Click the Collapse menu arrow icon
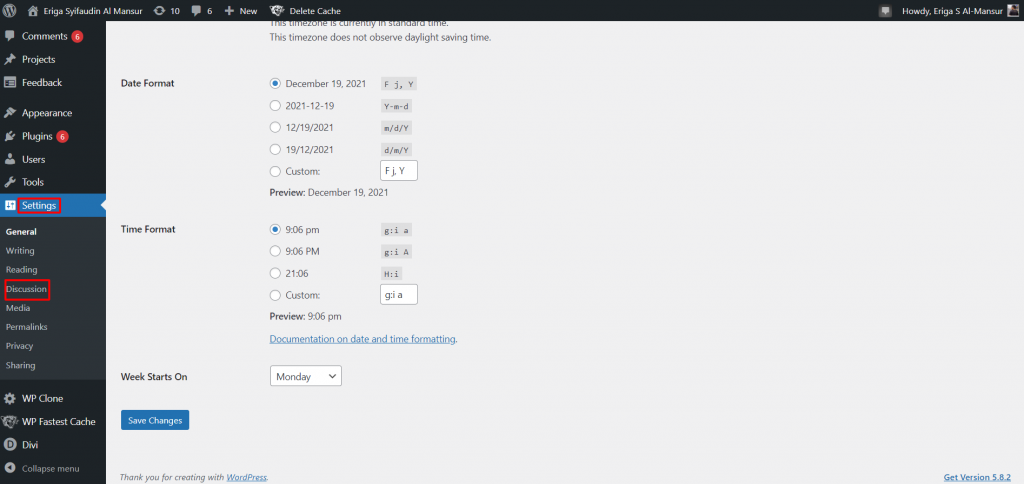The width and height of the screenshot is (1024, 484). (10, 468)
